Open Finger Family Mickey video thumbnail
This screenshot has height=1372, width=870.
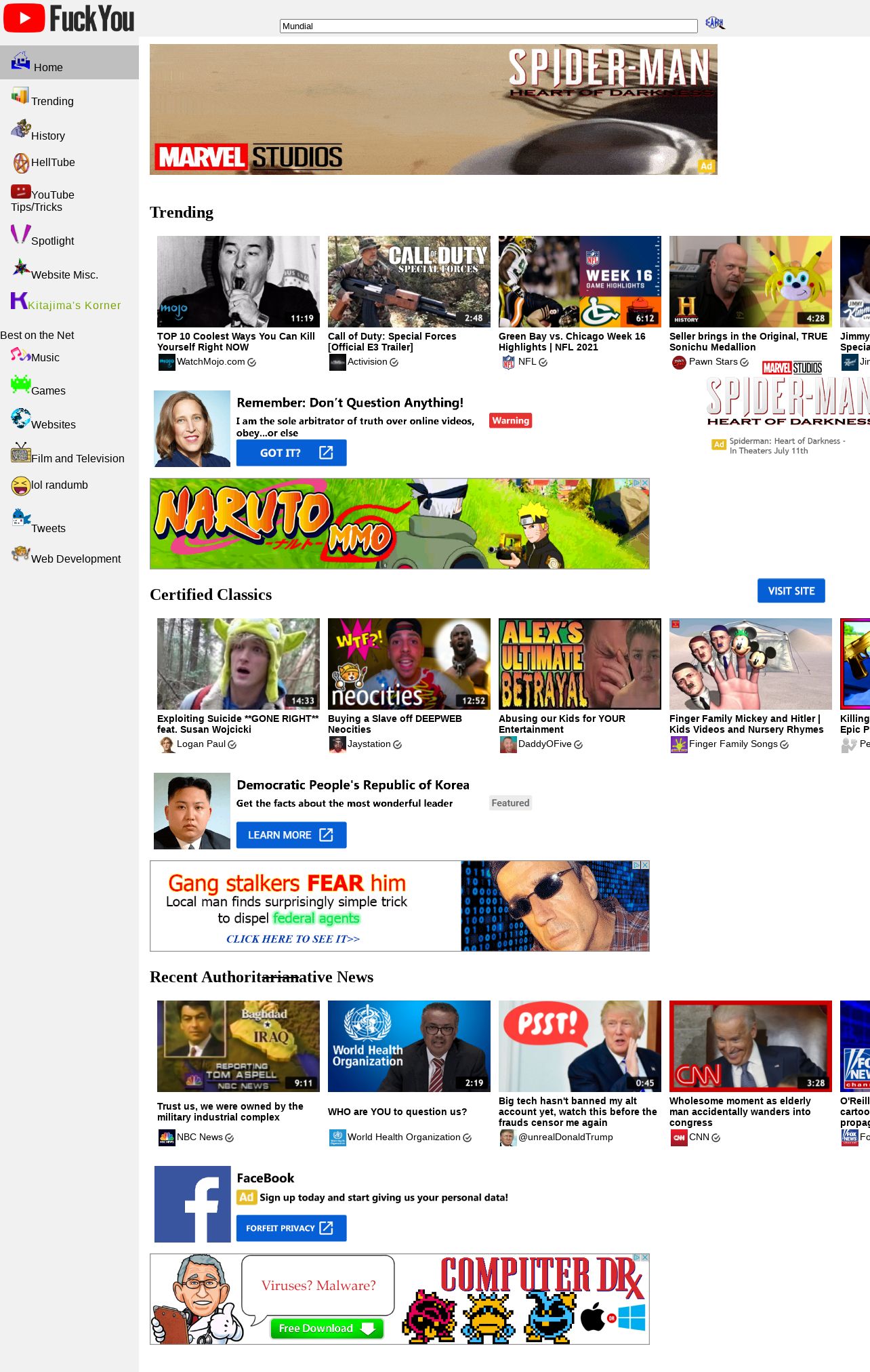tap(751, 664)
